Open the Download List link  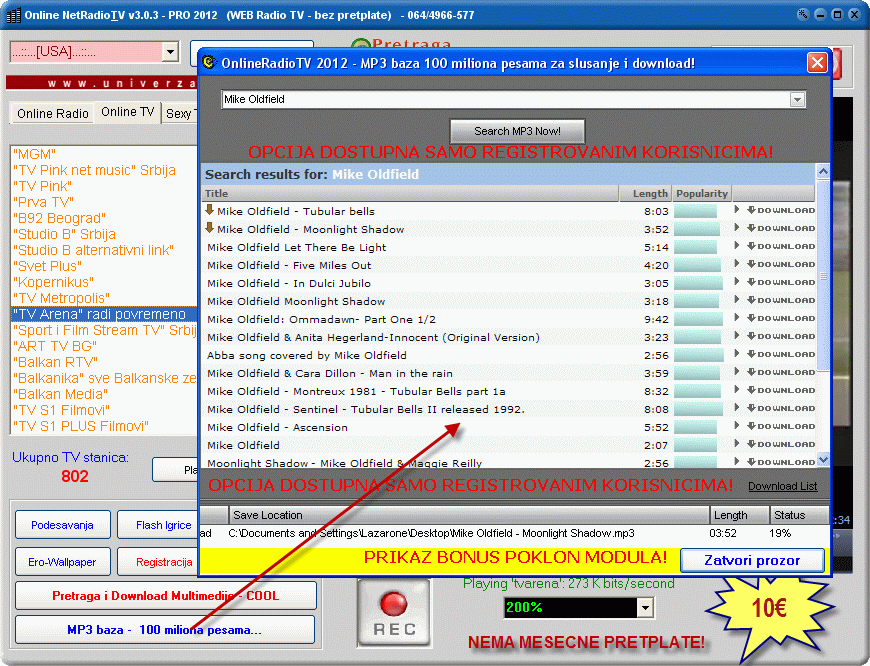click(x=782, y=486)
